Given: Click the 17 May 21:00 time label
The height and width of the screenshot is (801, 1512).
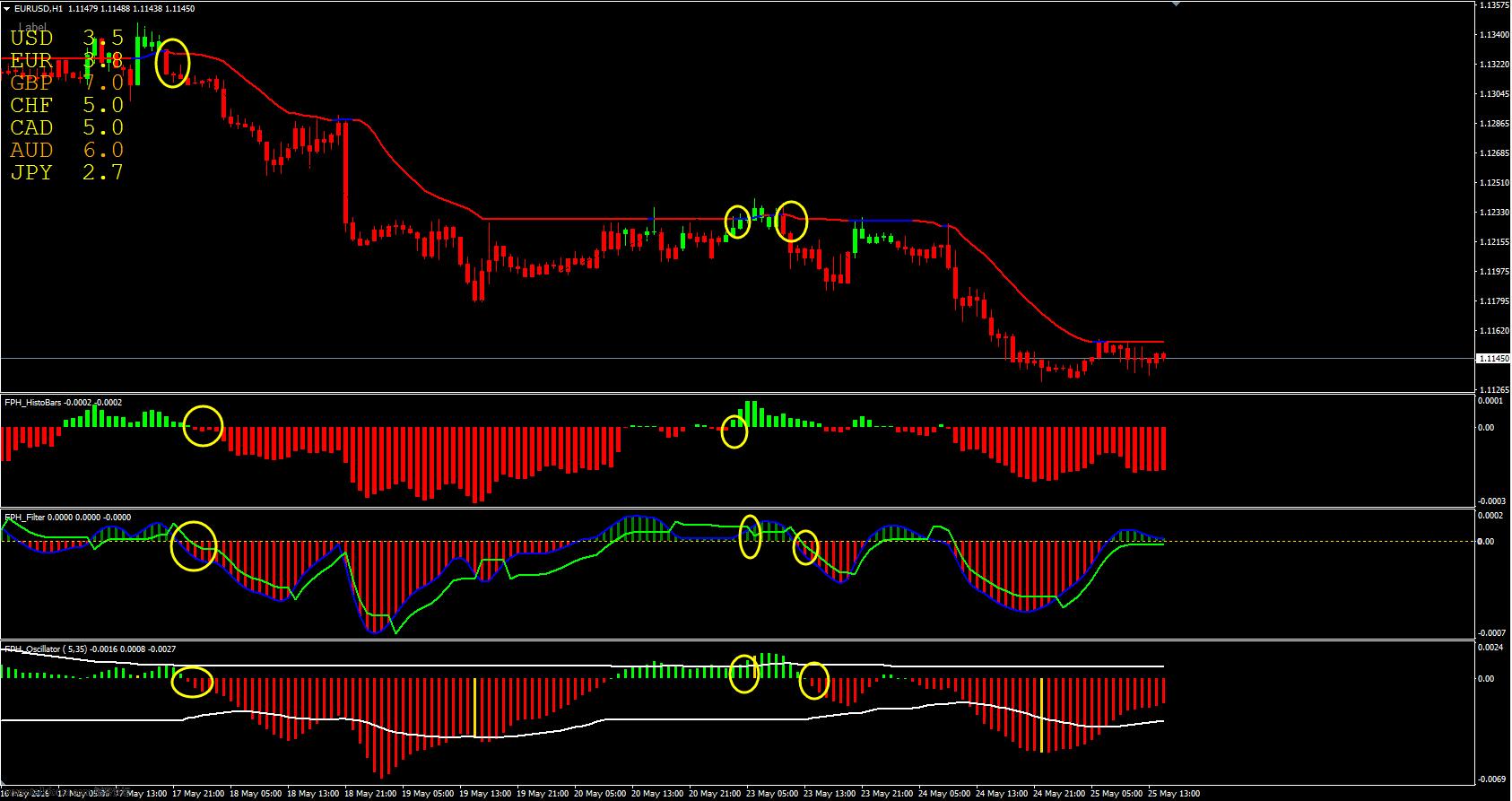Looking at the screenshot, I should click(199, 794).
